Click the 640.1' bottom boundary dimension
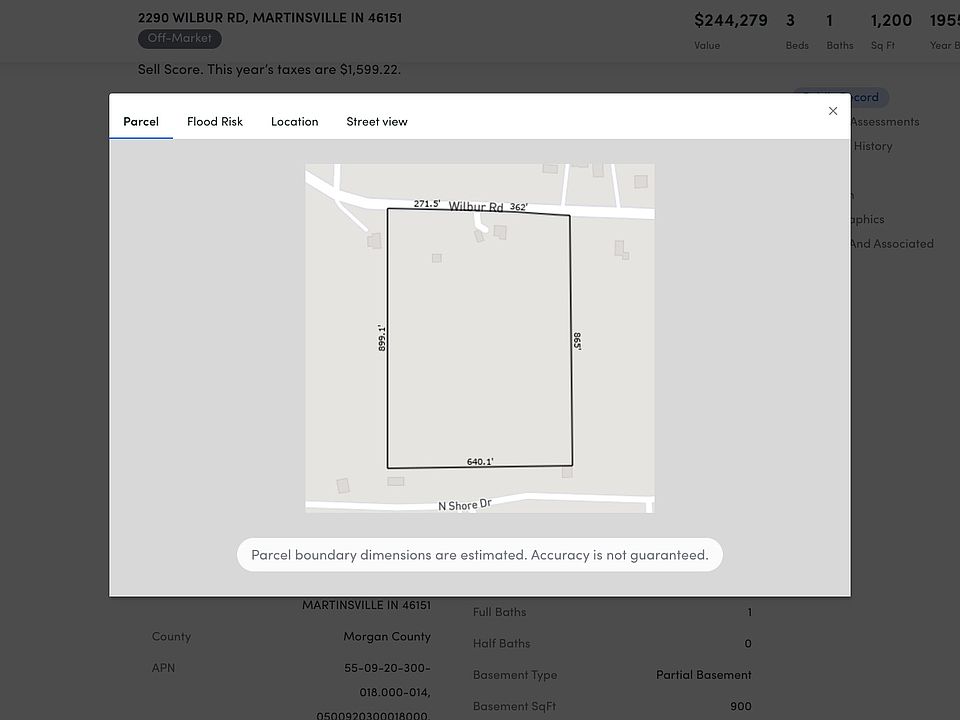 480,462
